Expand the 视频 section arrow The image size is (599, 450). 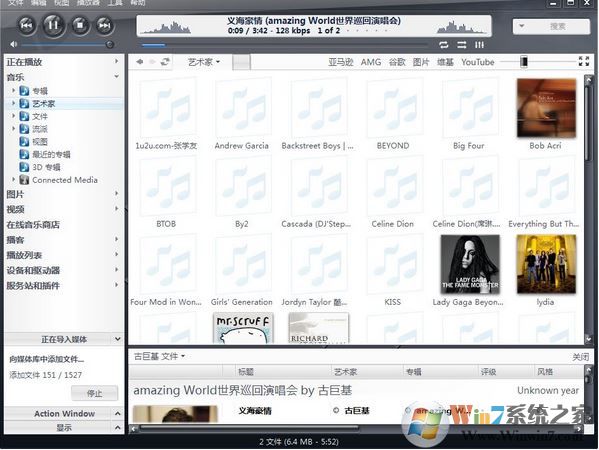[116, 209]
